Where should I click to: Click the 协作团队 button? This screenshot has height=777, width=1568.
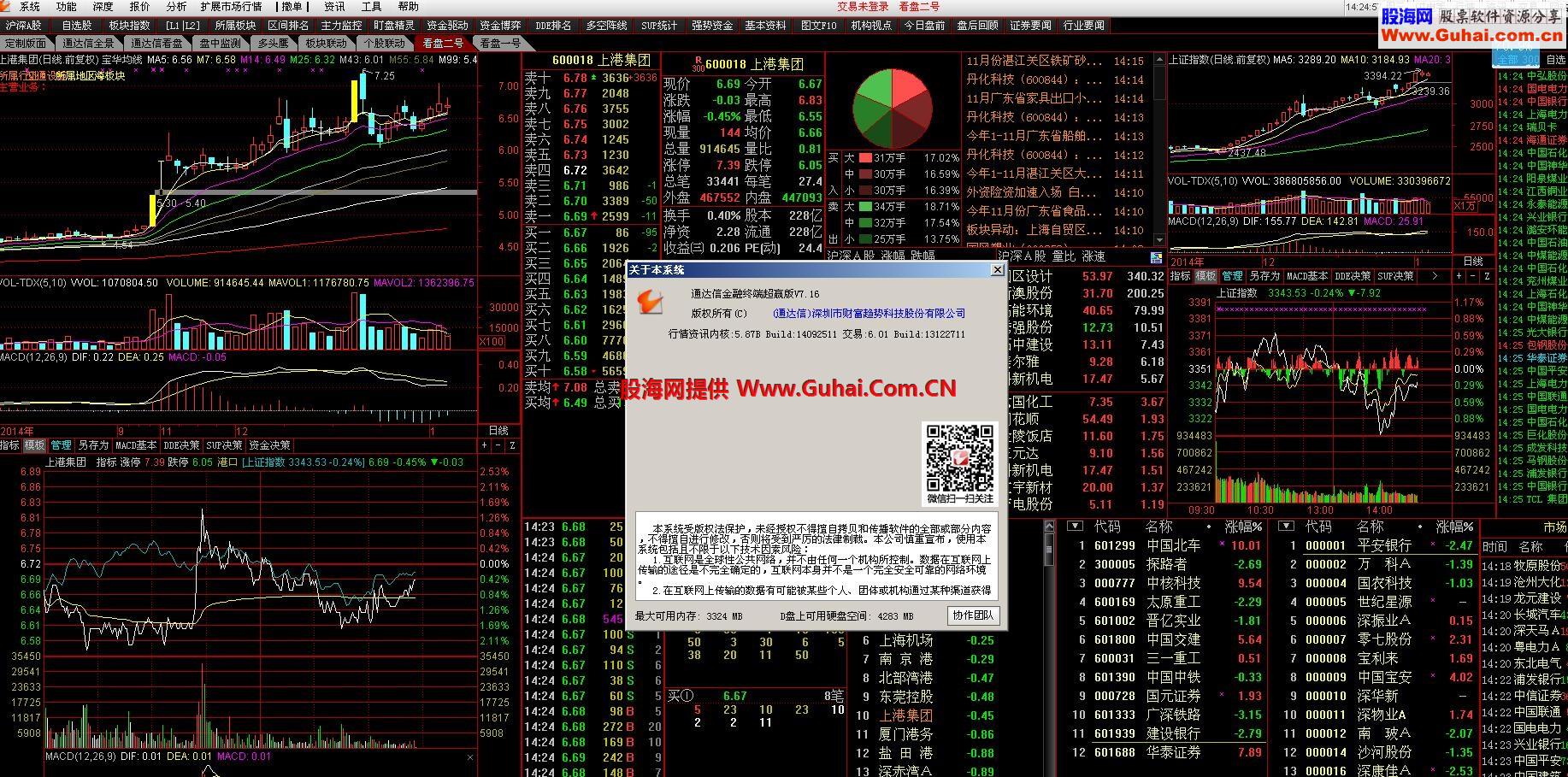click(x=973, y=615)
